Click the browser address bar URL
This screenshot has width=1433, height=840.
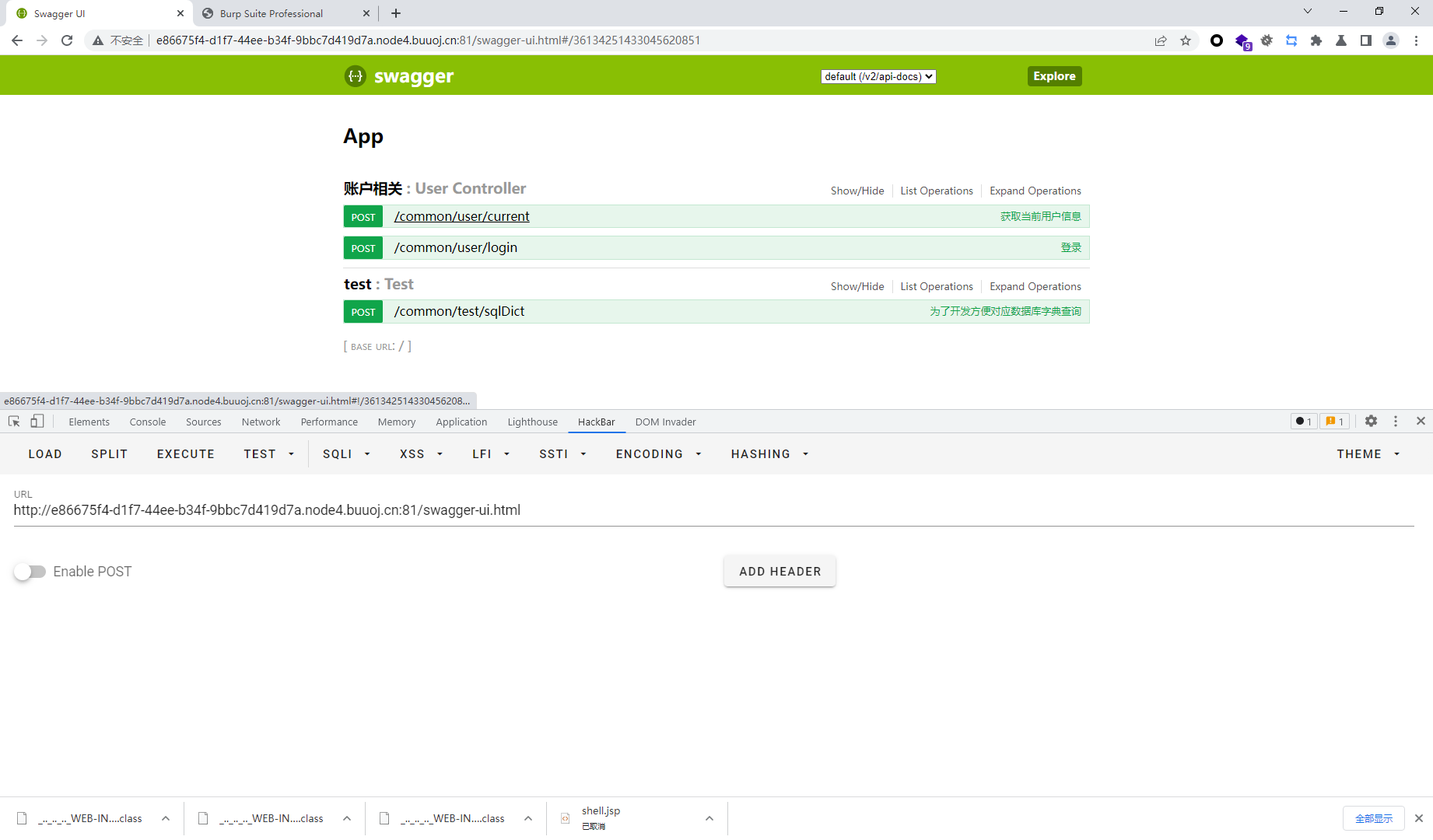point(428,40)
